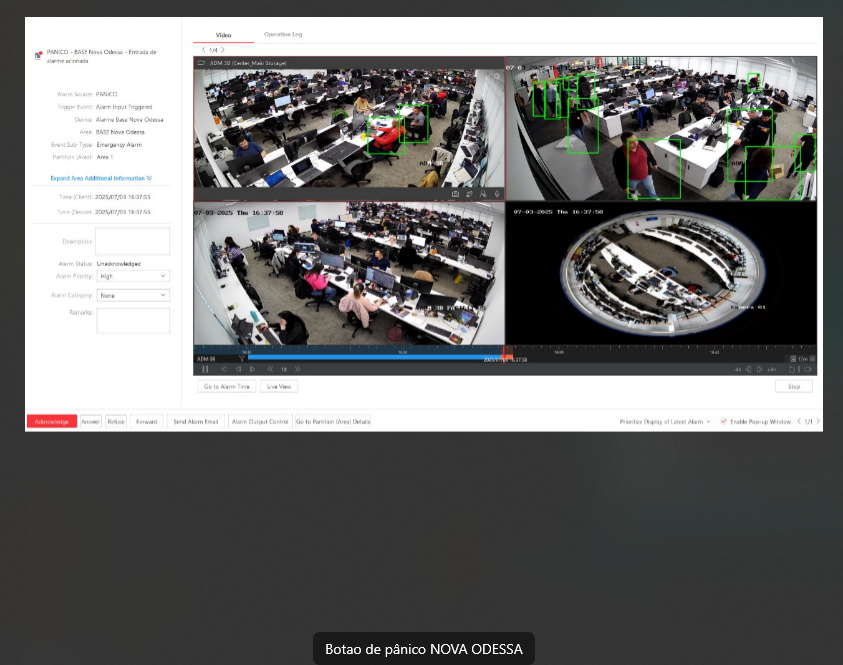Image resolution: width=843 pixels, height=665 pixels.
Task: Switch to the Operation Log tab
Action: click(x=283, y=35)
